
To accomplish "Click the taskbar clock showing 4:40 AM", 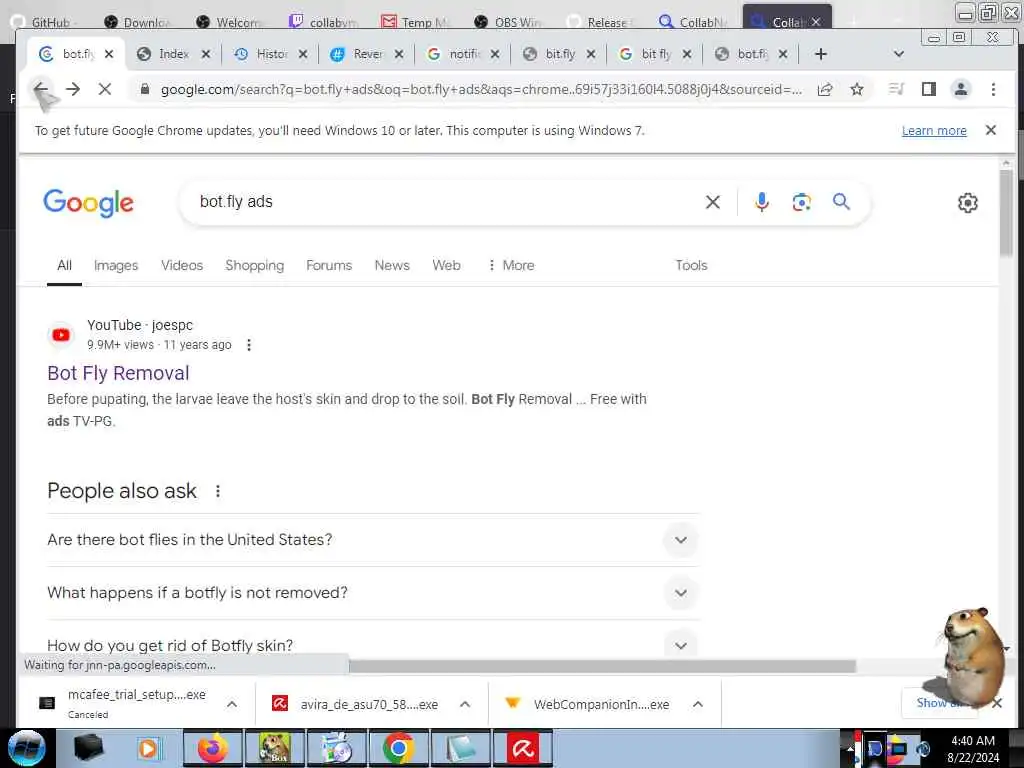I will (973, 748).
